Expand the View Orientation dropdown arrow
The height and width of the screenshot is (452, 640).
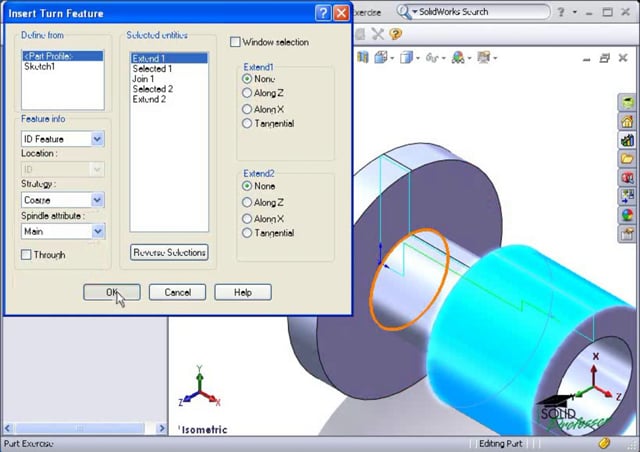pos(392,58)
